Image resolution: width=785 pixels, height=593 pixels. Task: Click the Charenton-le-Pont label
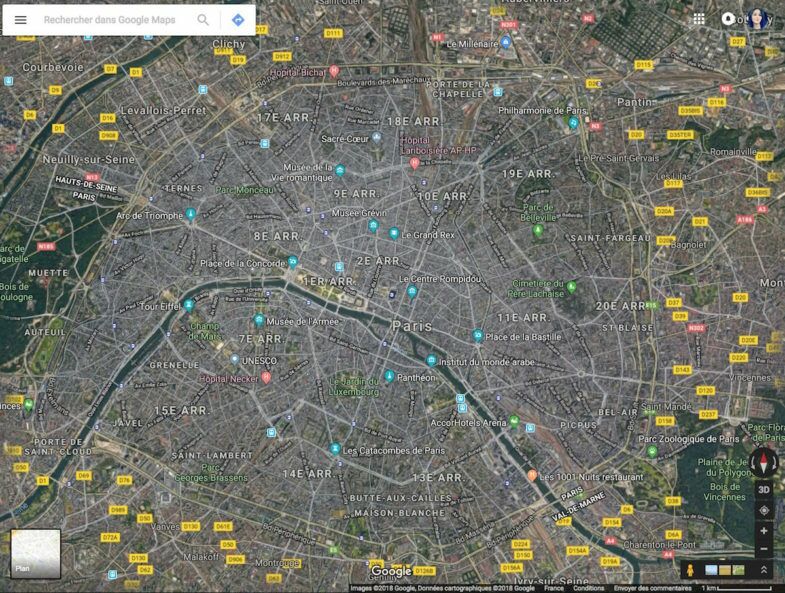coord(659,544)
